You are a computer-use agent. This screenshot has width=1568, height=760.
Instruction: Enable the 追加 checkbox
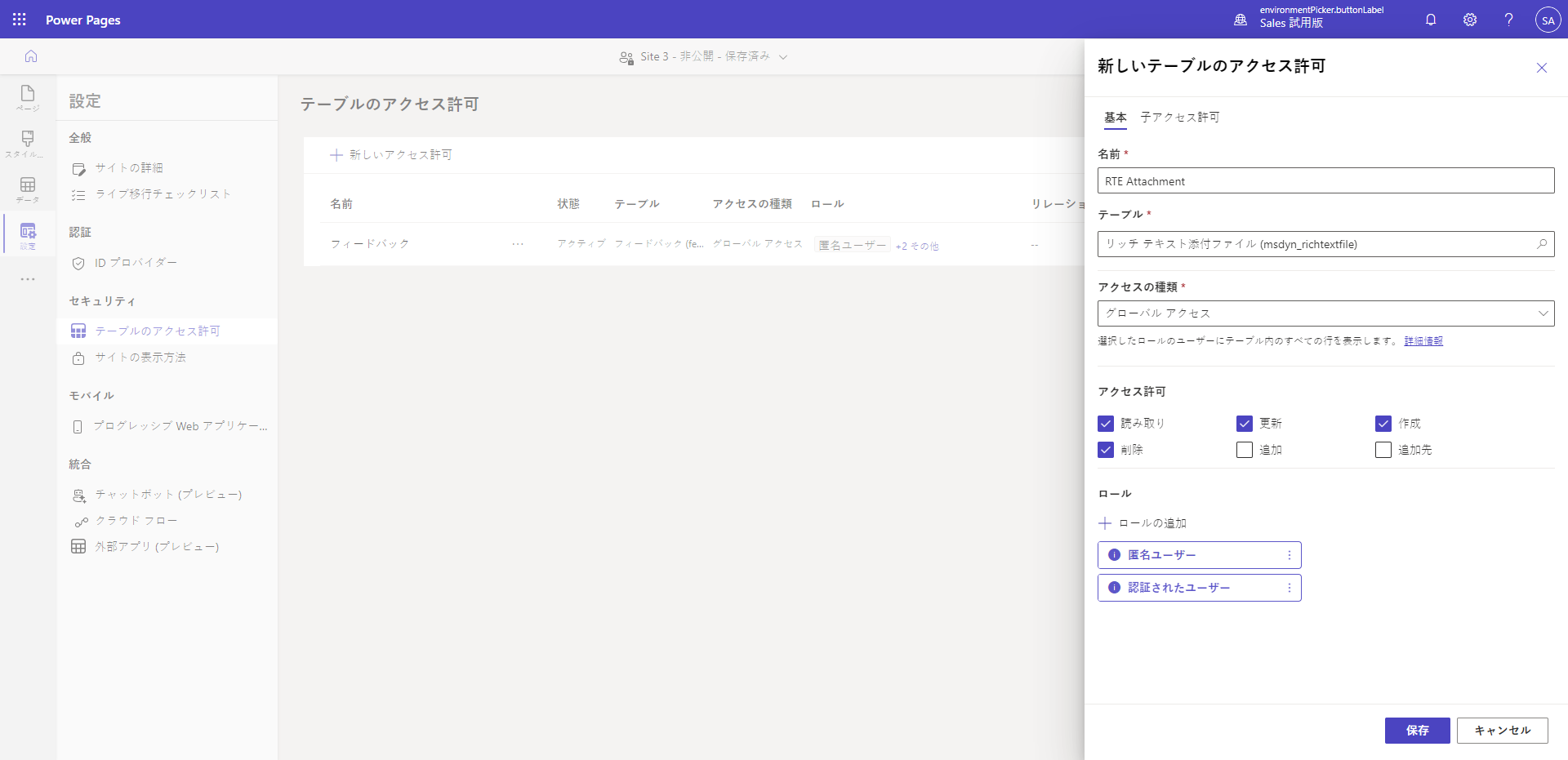(1245, 450)
